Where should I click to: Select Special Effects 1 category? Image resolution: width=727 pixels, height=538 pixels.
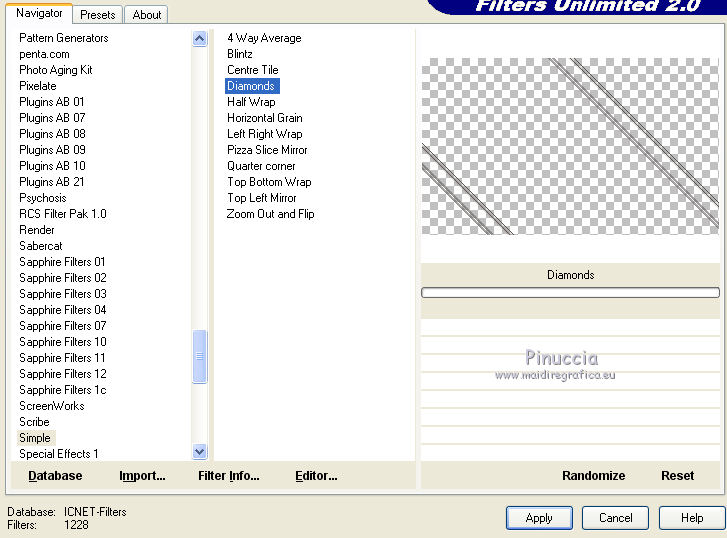58,454
